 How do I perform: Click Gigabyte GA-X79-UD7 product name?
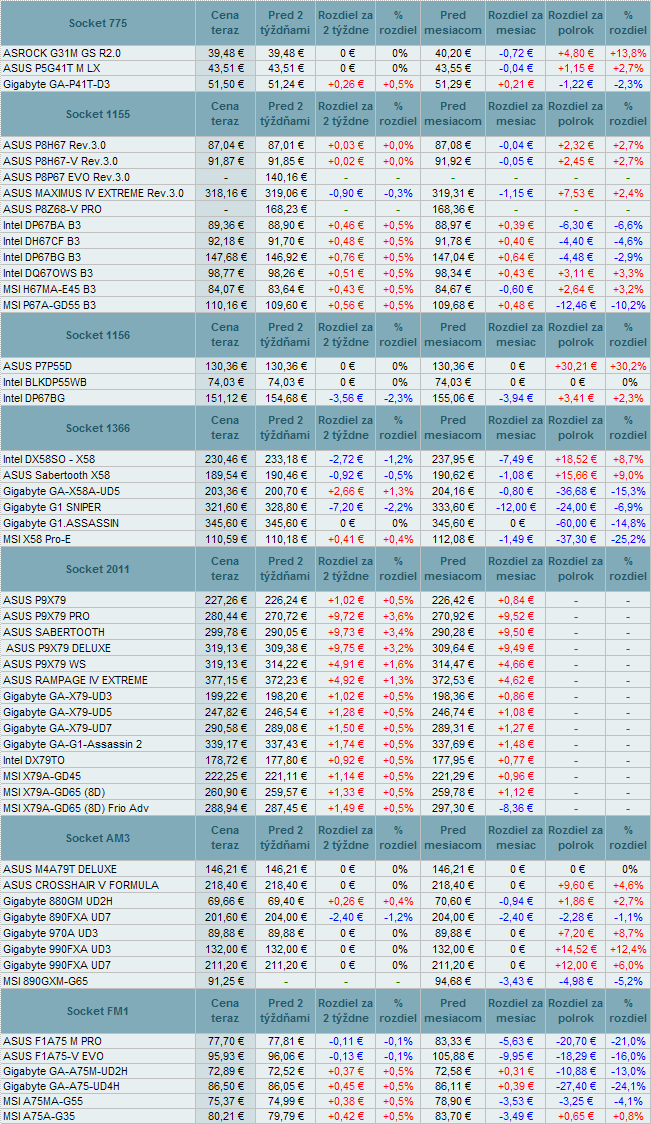pos(57,728)
